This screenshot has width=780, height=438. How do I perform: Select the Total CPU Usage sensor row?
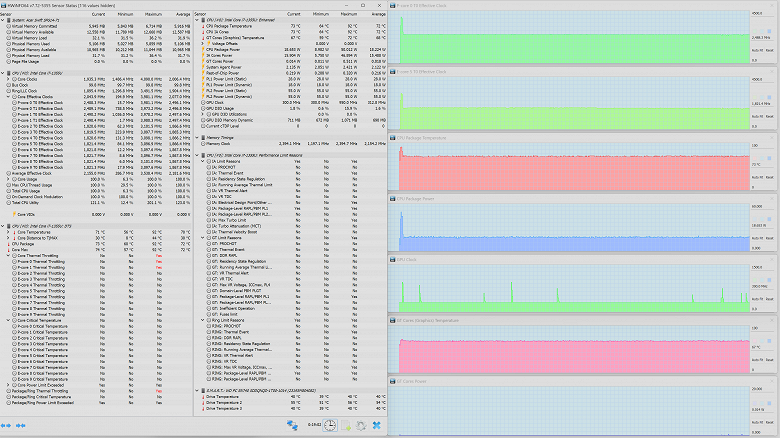tap(96, 191)
